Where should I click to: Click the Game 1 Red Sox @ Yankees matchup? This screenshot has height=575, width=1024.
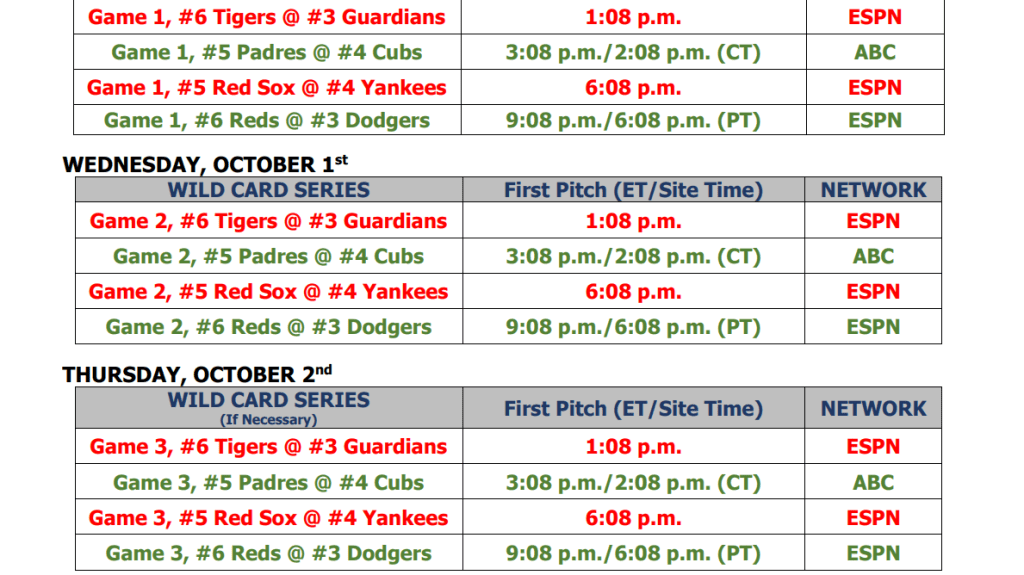(x=267, y=87)
